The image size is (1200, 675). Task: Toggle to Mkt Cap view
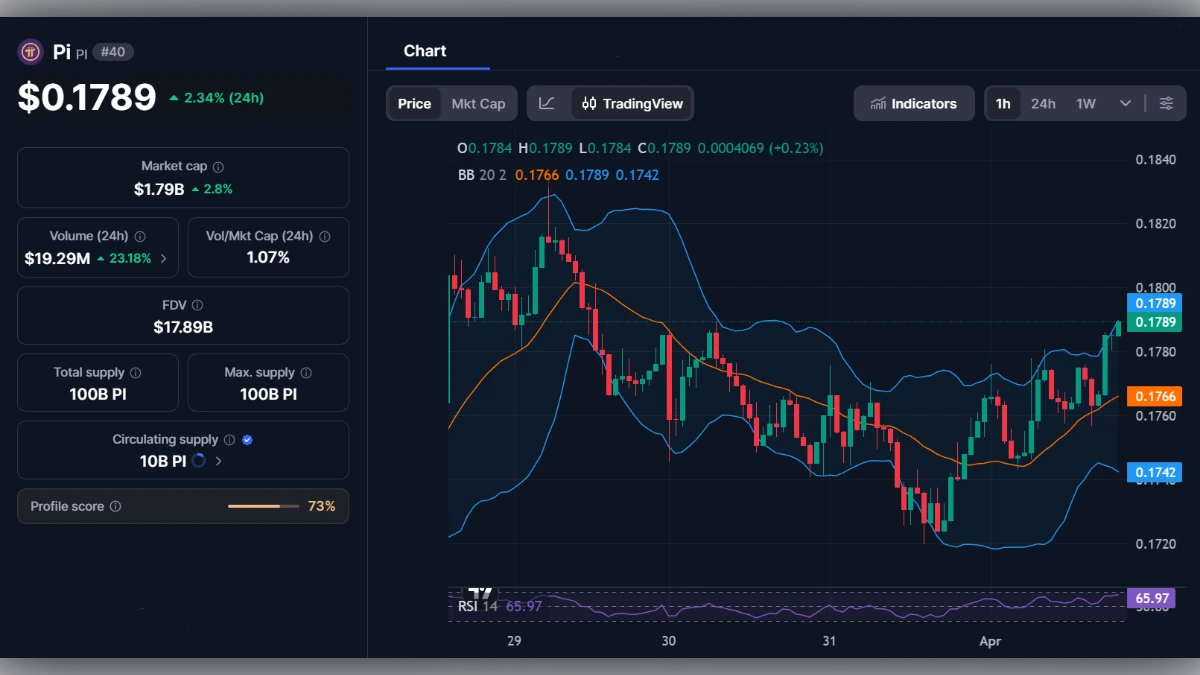tap(478, 103)
